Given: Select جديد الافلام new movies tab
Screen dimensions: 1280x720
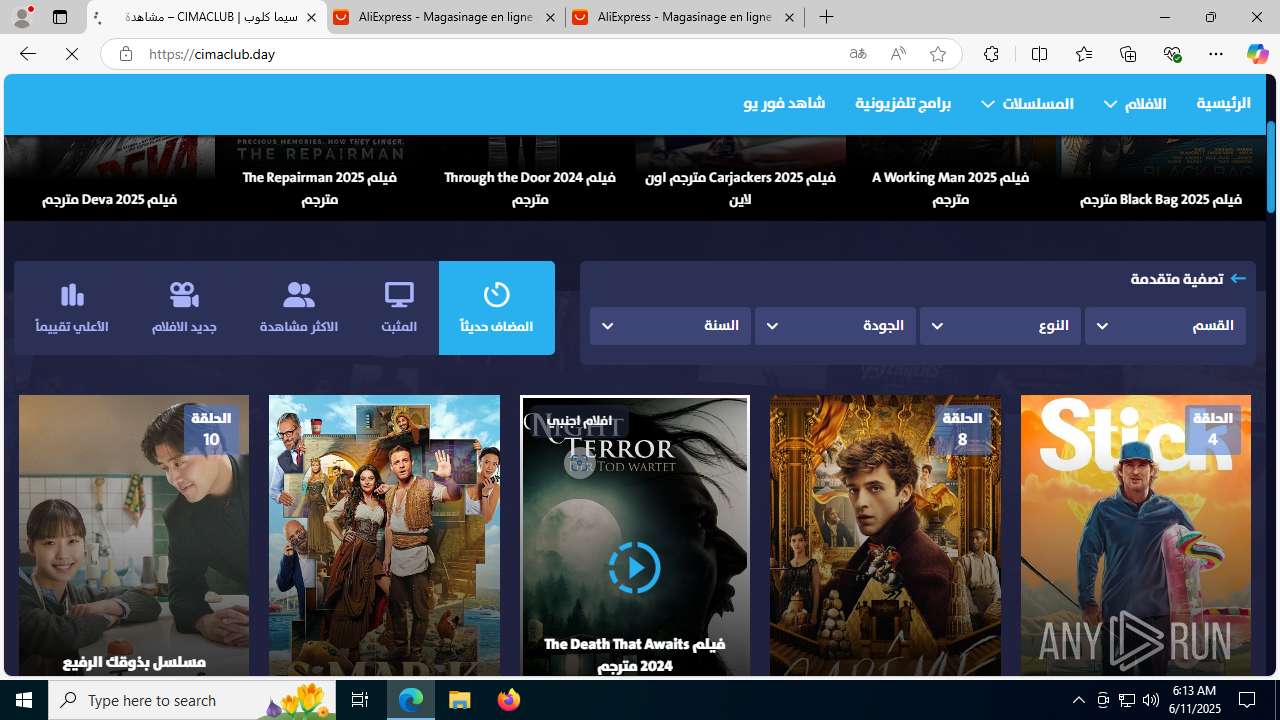Looking at the screenshot, I should pos(184,308).
